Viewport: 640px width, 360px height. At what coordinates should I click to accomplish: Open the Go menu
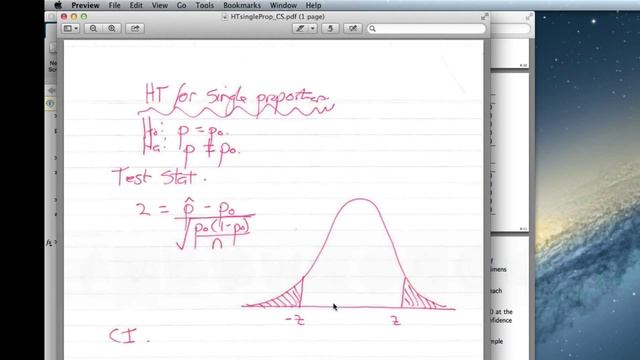tap(182, 5)
